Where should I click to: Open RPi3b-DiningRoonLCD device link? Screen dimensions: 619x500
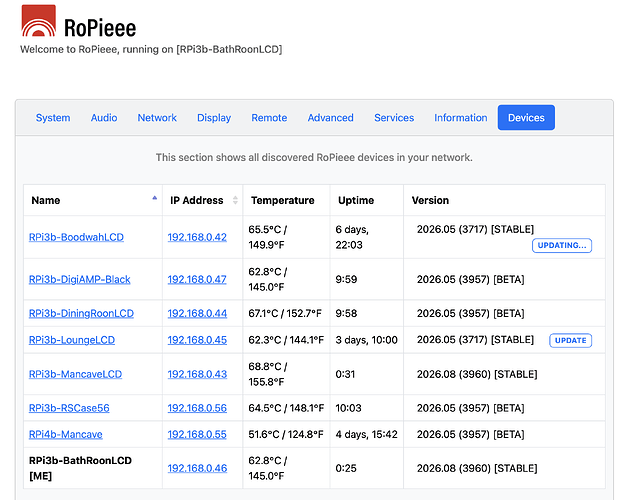coord(81,313)
